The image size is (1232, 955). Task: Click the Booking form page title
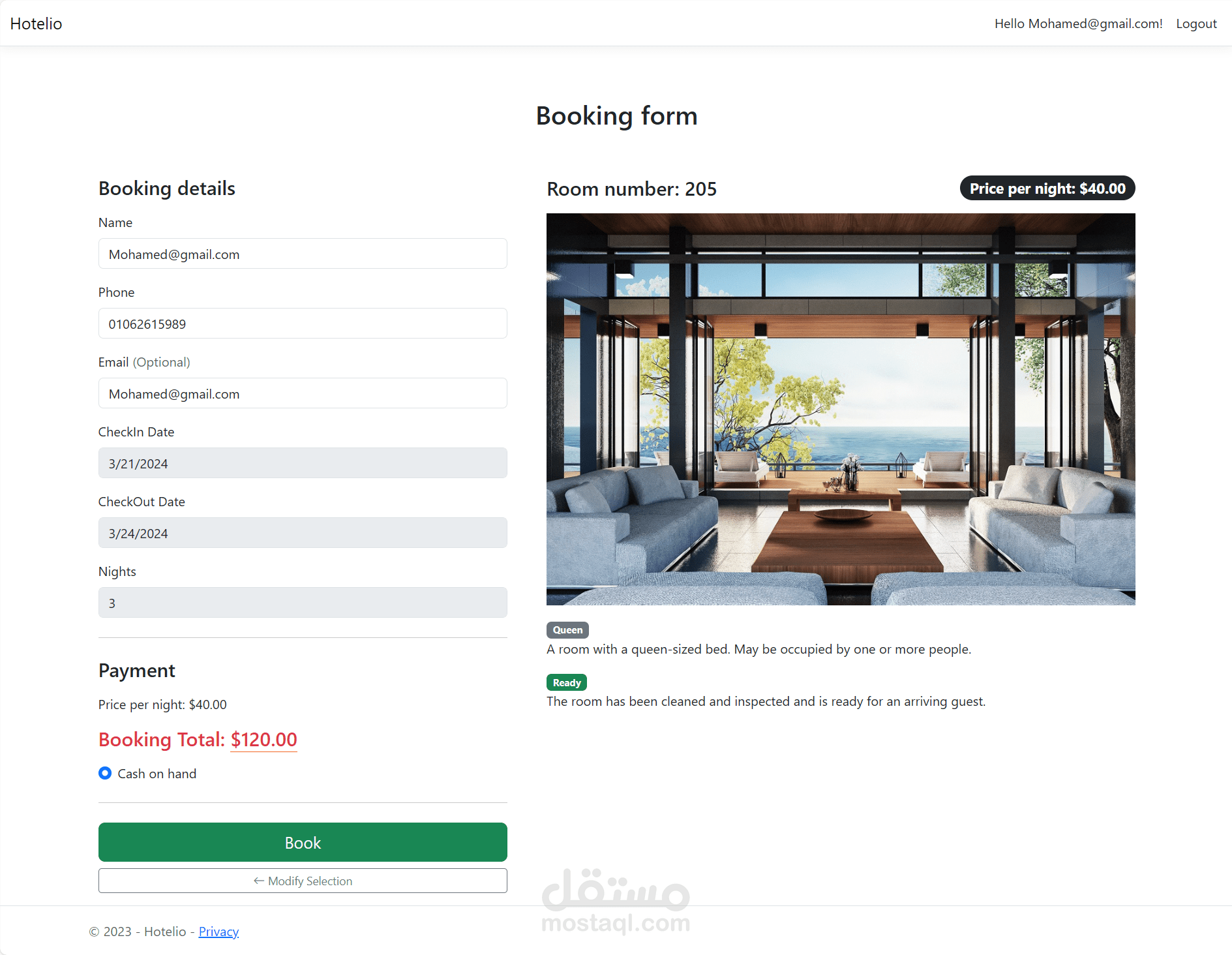tap(616, 116)
